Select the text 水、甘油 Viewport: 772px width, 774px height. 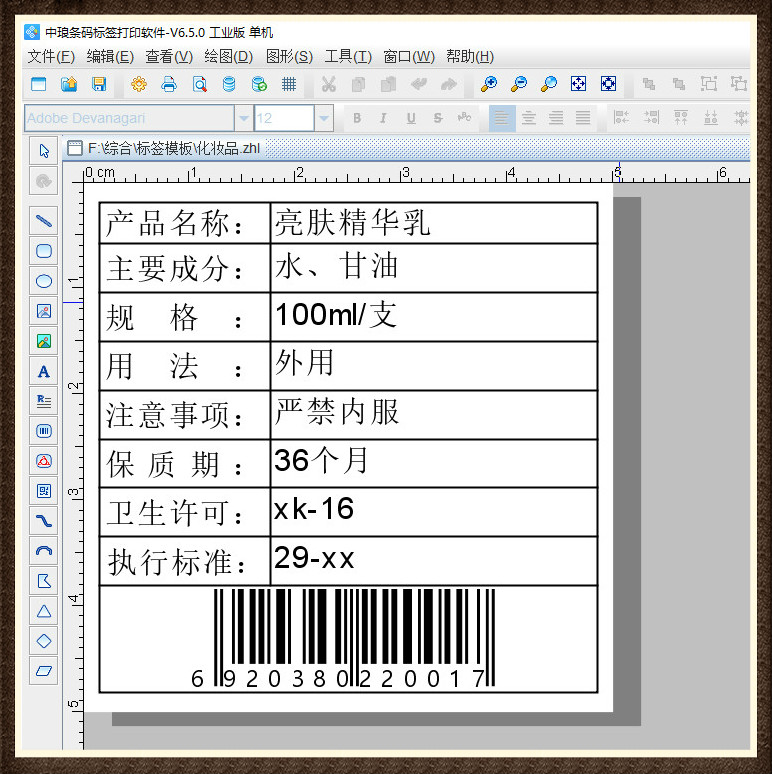[337, 266]
